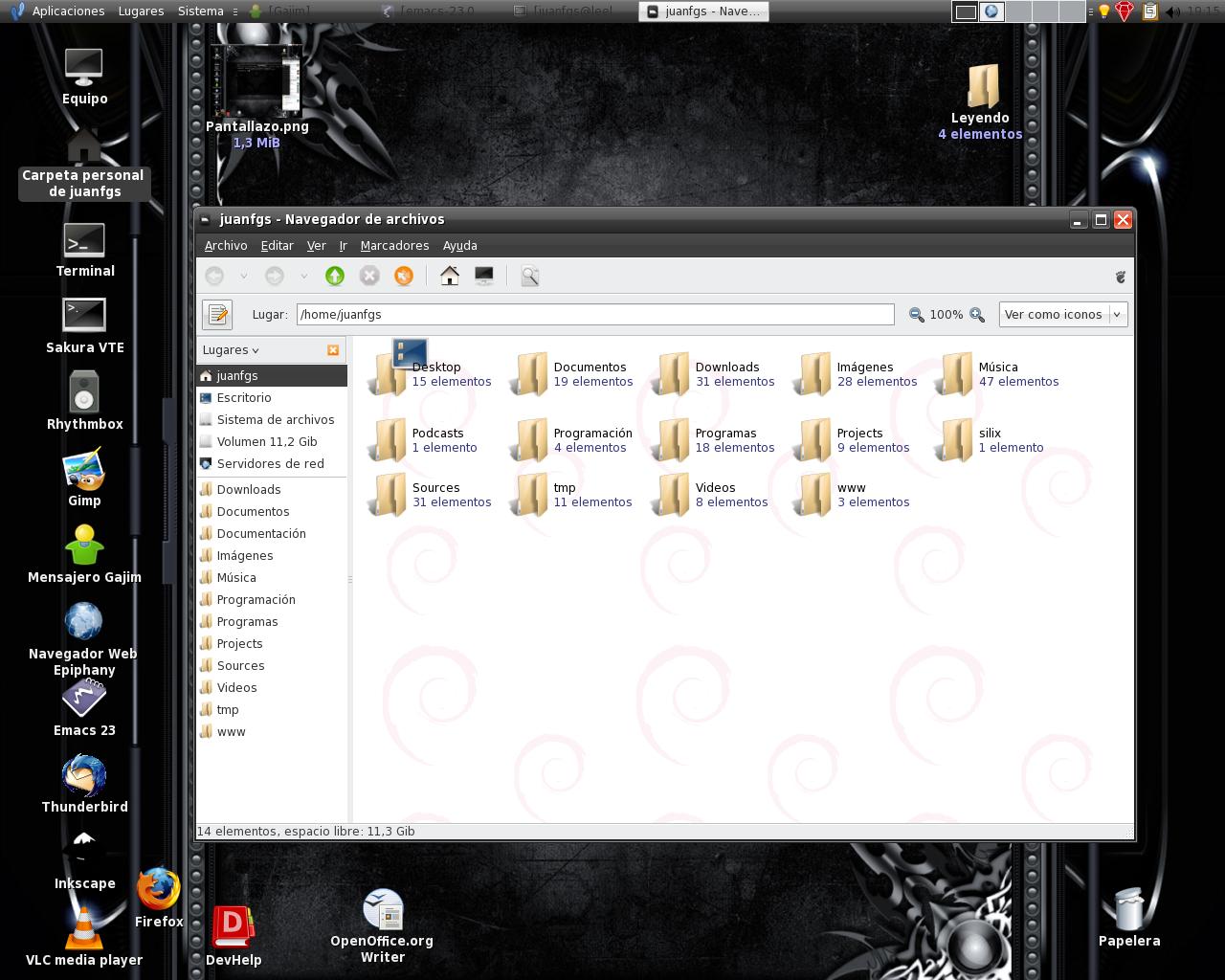This screenshot has height=980, width=1225.
Task: Select 'Sistema de archivos' in sidebar
Action: pyautogui.click(x=272, y=420)
